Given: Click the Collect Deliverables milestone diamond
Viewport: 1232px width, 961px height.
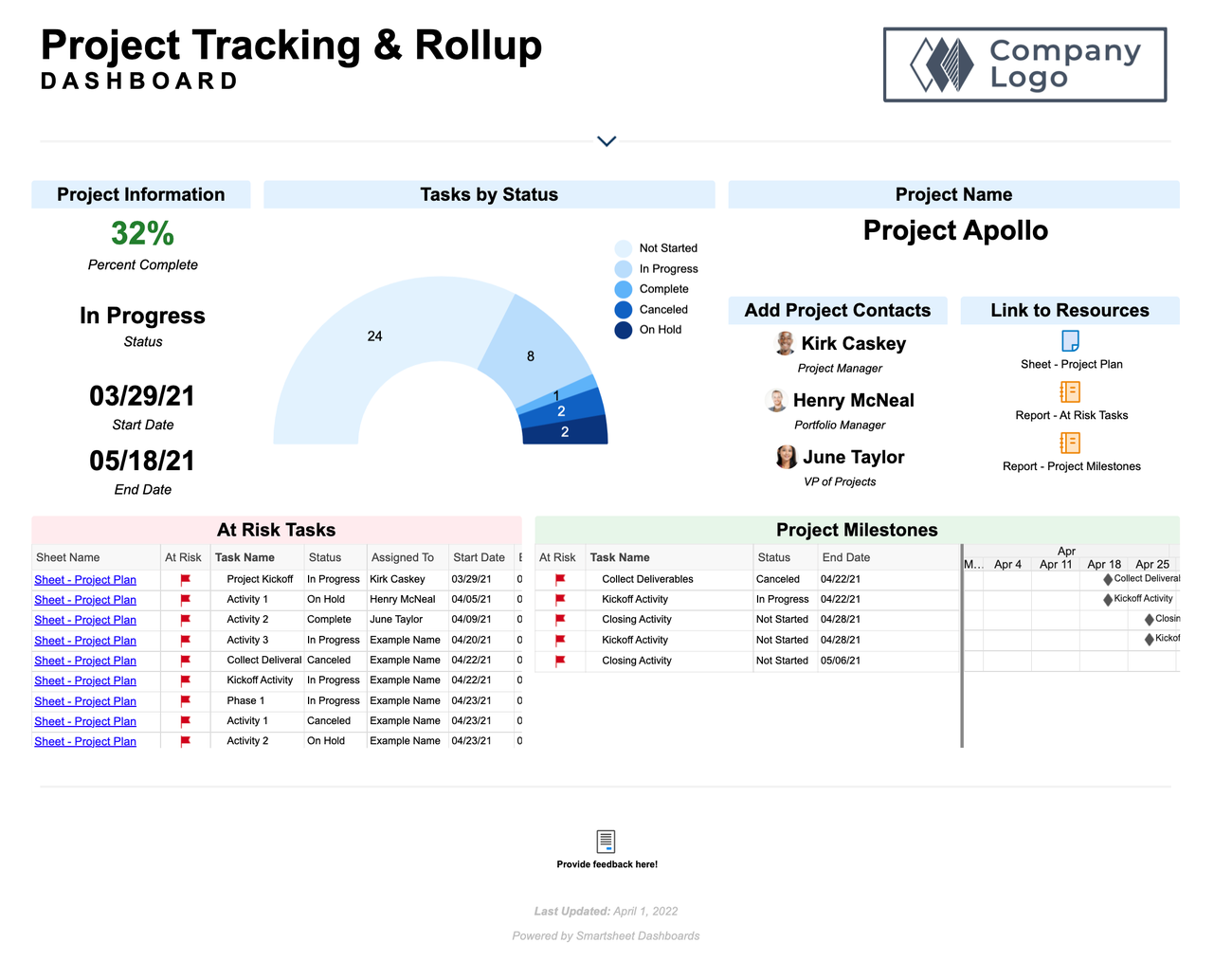Looking at the screenshot, I should (1107, 578).
